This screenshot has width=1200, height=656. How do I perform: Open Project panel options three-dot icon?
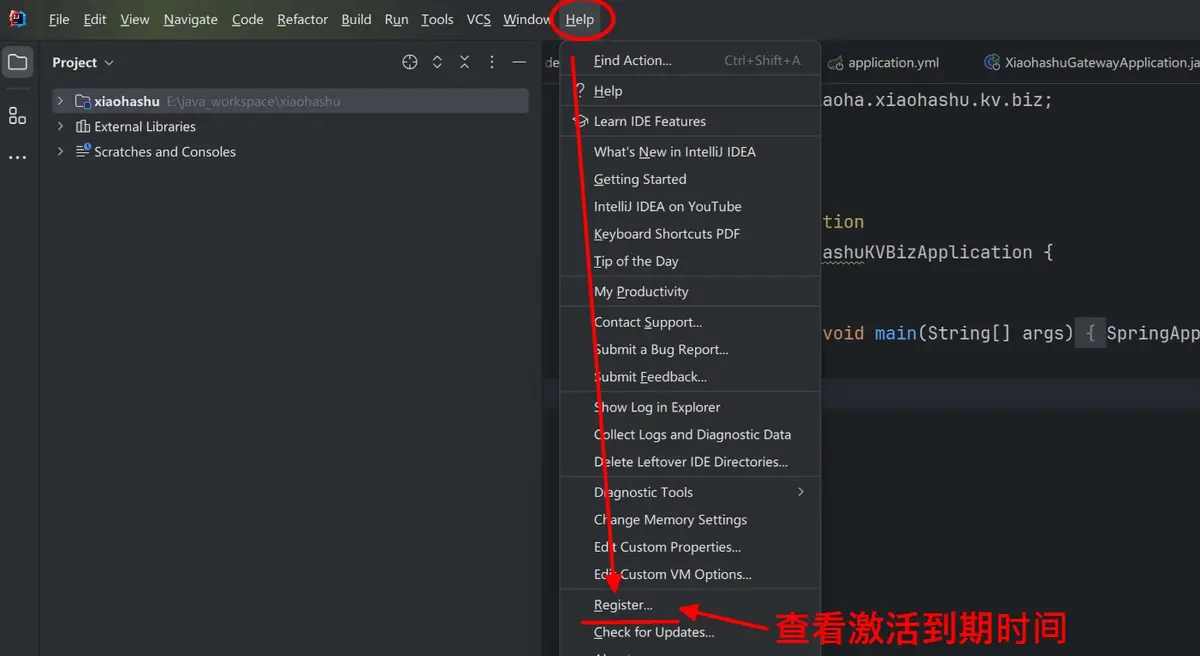(491, 62)
